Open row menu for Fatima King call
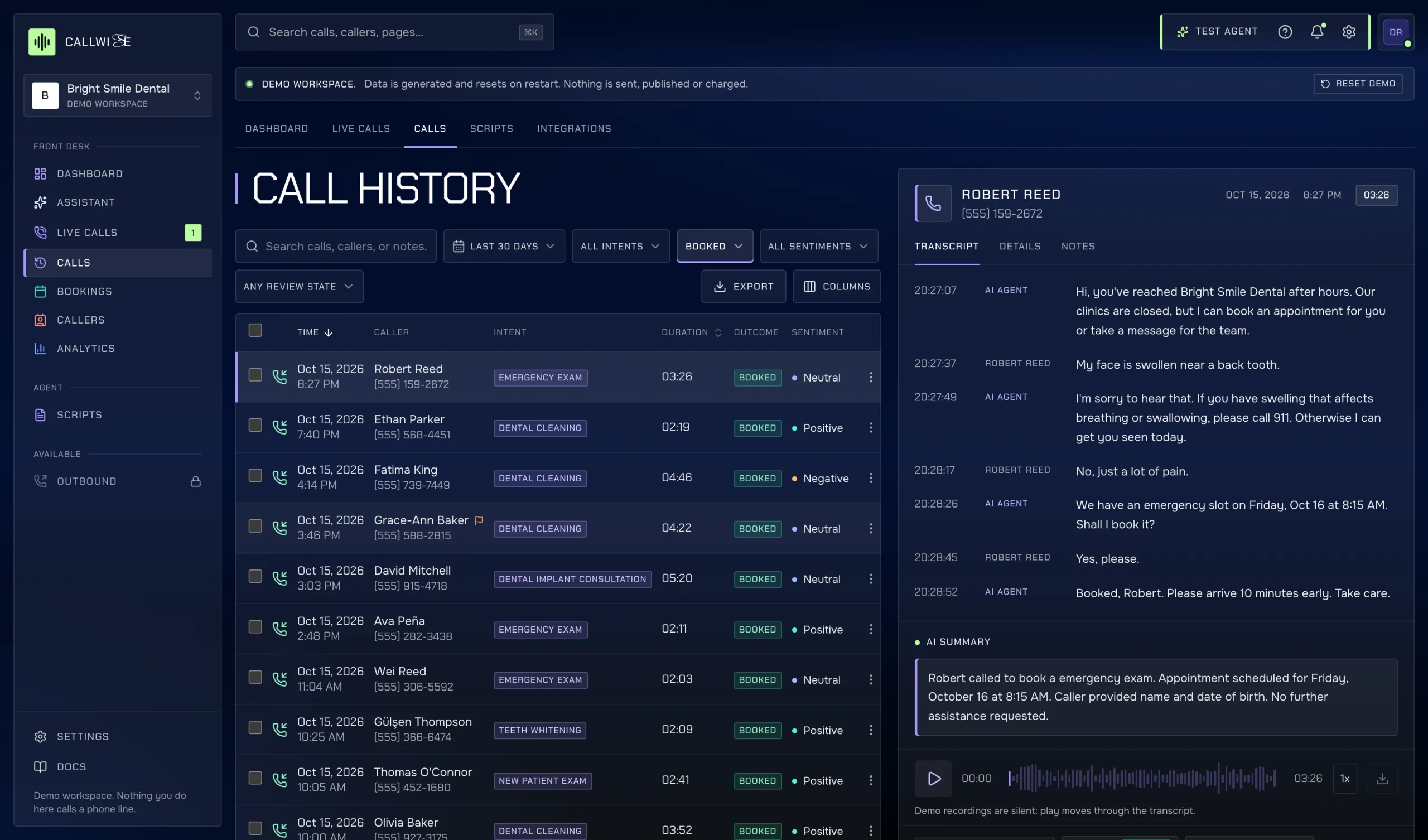Viewport: 1428px width, 840px height. coord(870,478)
